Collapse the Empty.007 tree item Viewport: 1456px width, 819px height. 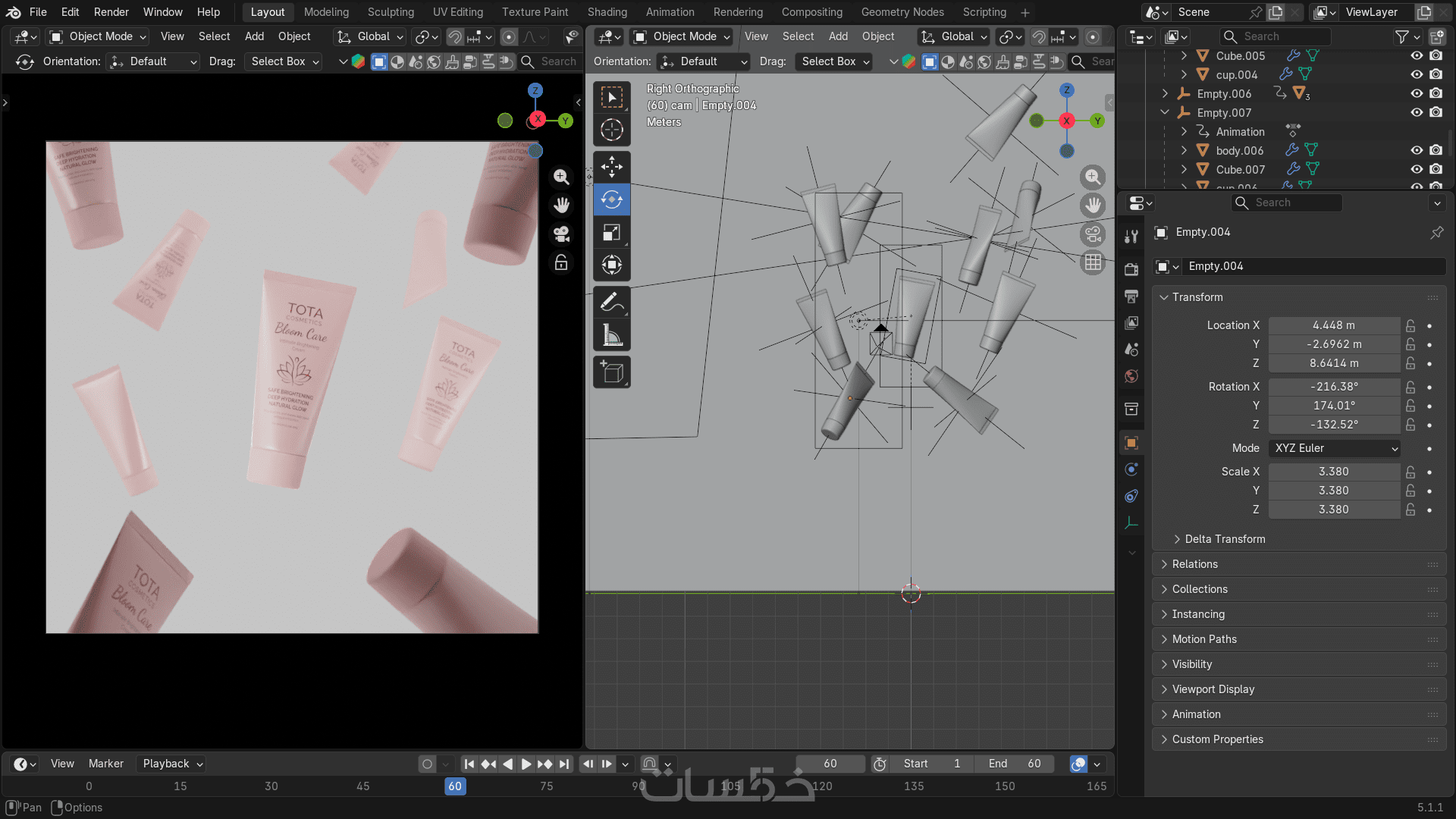(x=1165, y=112)
